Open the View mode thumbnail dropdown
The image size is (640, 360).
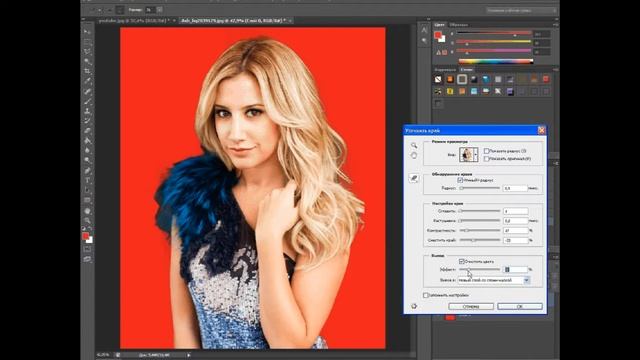coord(469,155)
